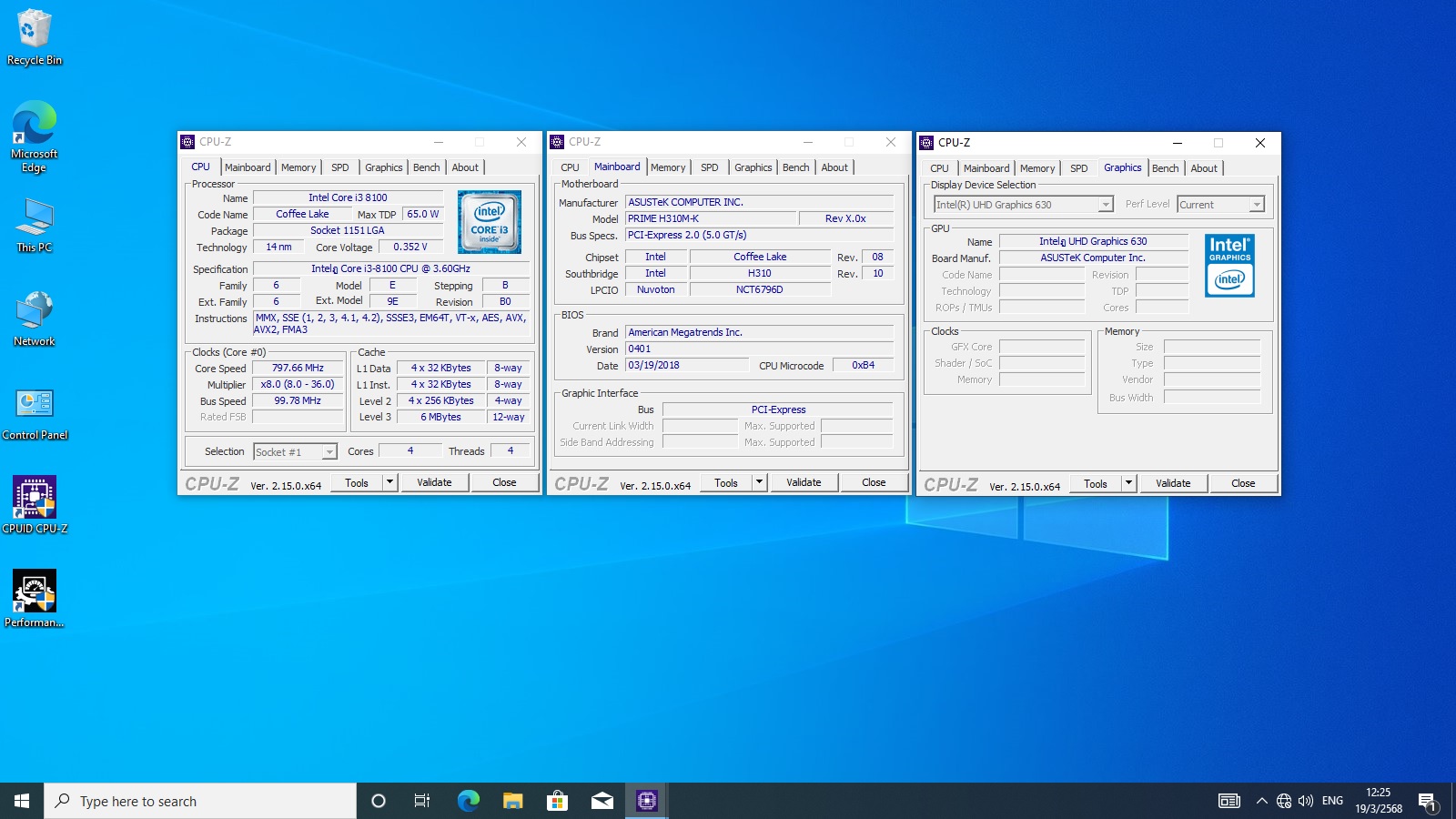Open the notification center icon

(x=1427, y=801)
